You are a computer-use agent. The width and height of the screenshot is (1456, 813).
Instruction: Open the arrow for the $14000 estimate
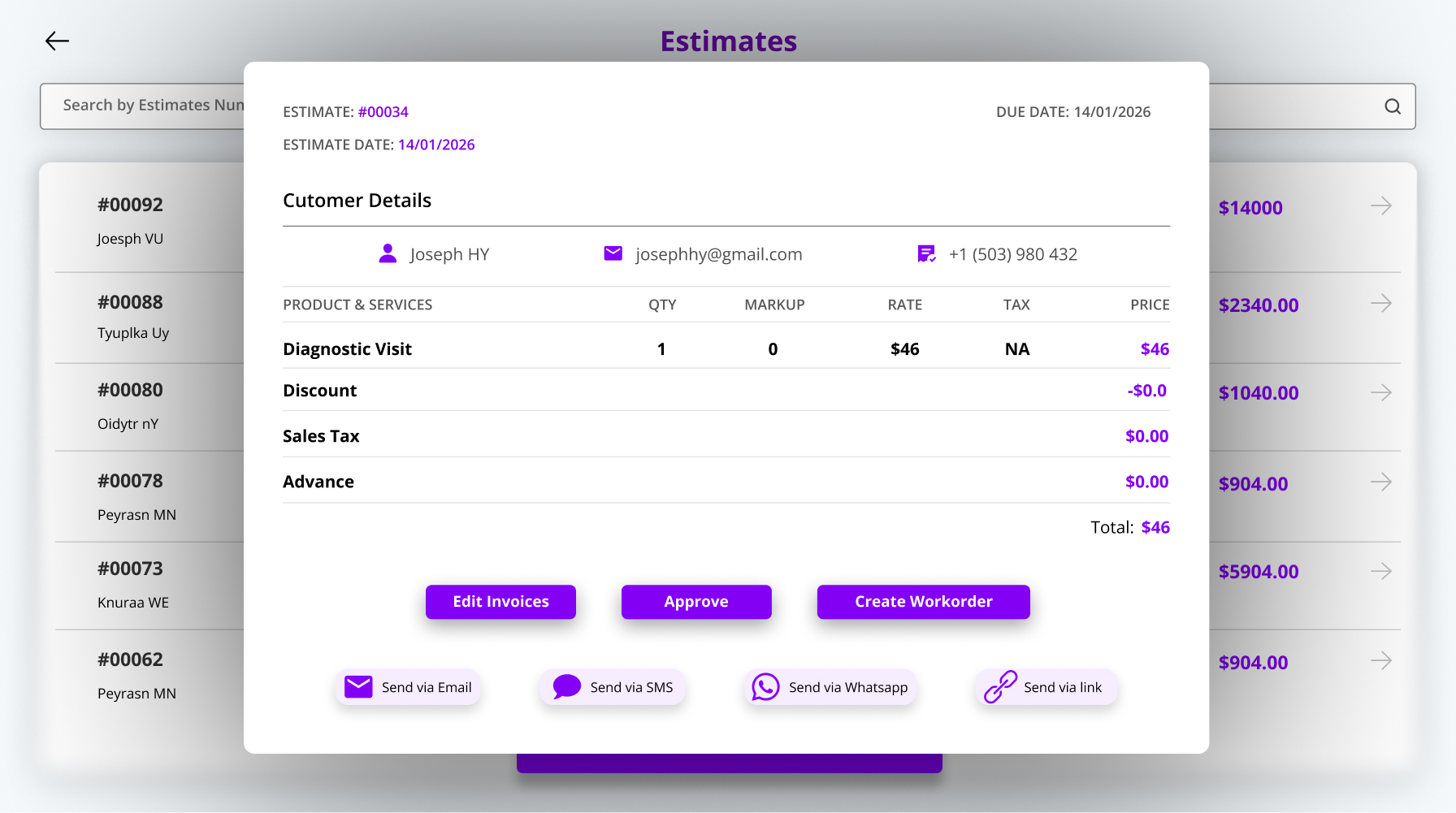tap(1380, 206)
